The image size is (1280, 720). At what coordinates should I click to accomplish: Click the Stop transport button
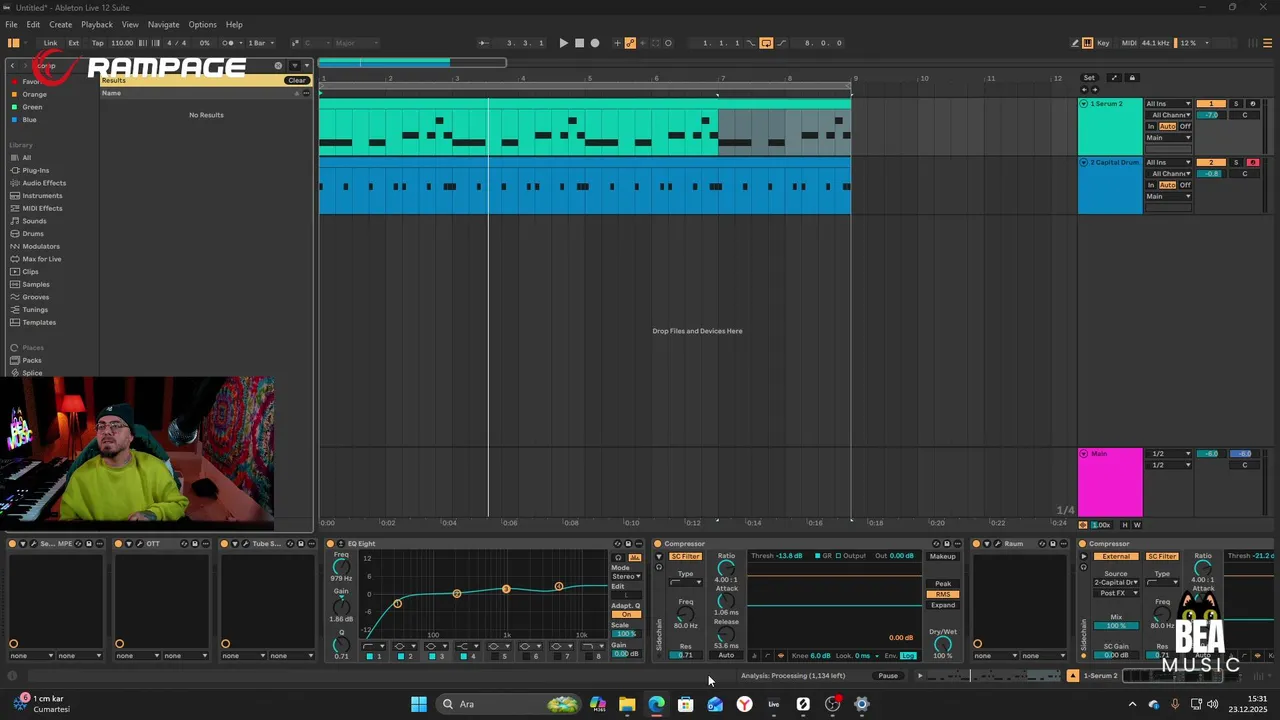pos(579,43)
